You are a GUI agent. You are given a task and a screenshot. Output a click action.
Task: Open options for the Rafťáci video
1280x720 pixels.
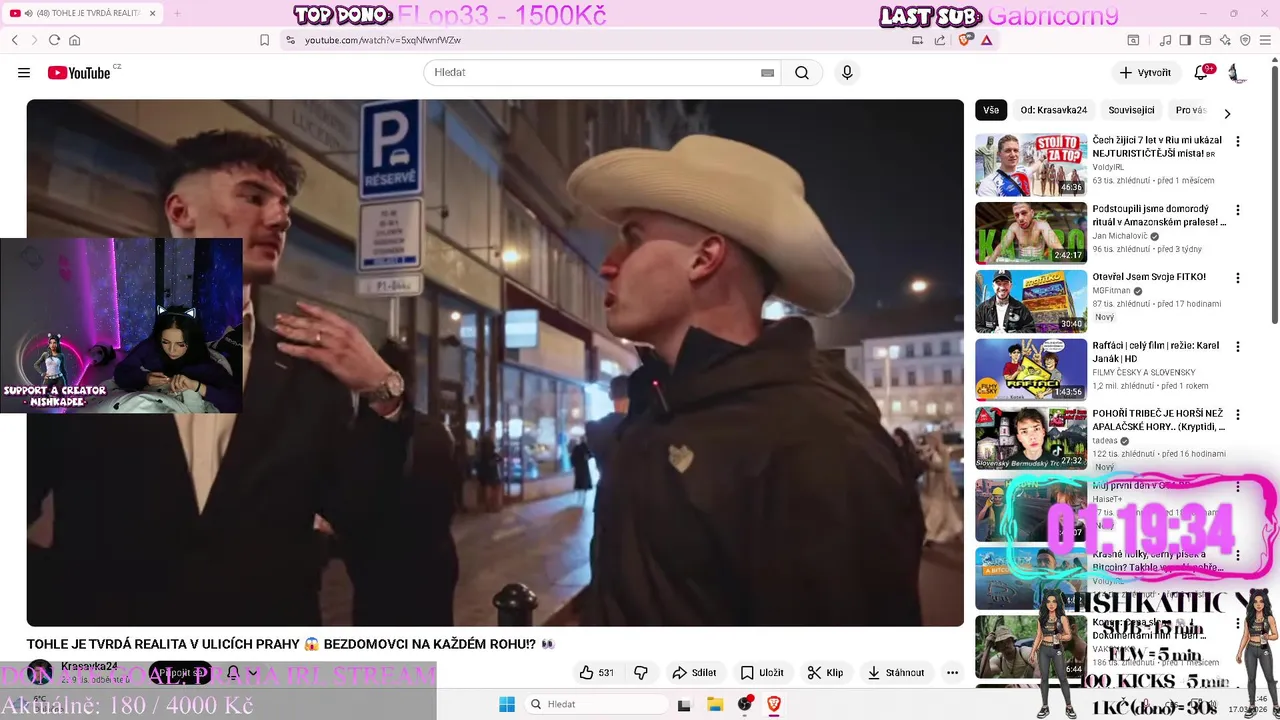coord(1238,347)
